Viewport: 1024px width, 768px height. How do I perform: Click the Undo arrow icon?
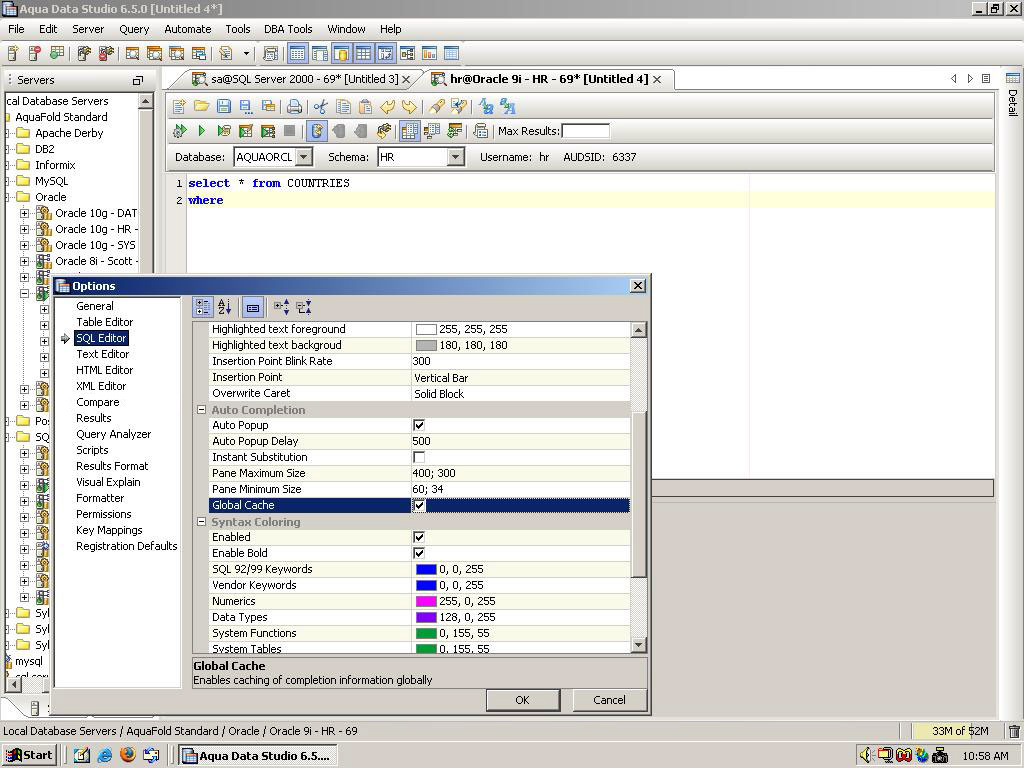(388, 106)
